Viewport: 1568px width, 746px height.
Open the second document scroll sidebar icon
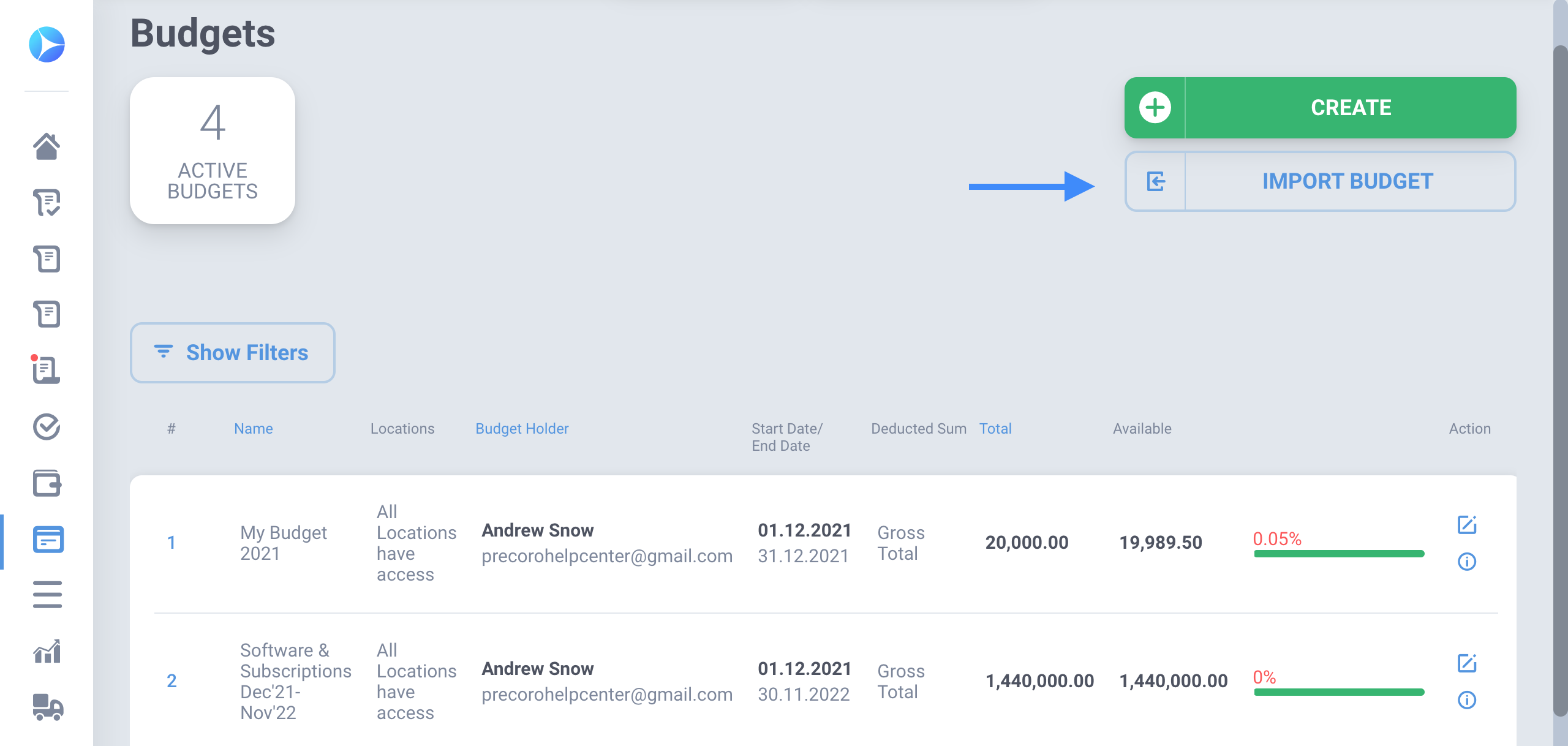click(47, 259)
